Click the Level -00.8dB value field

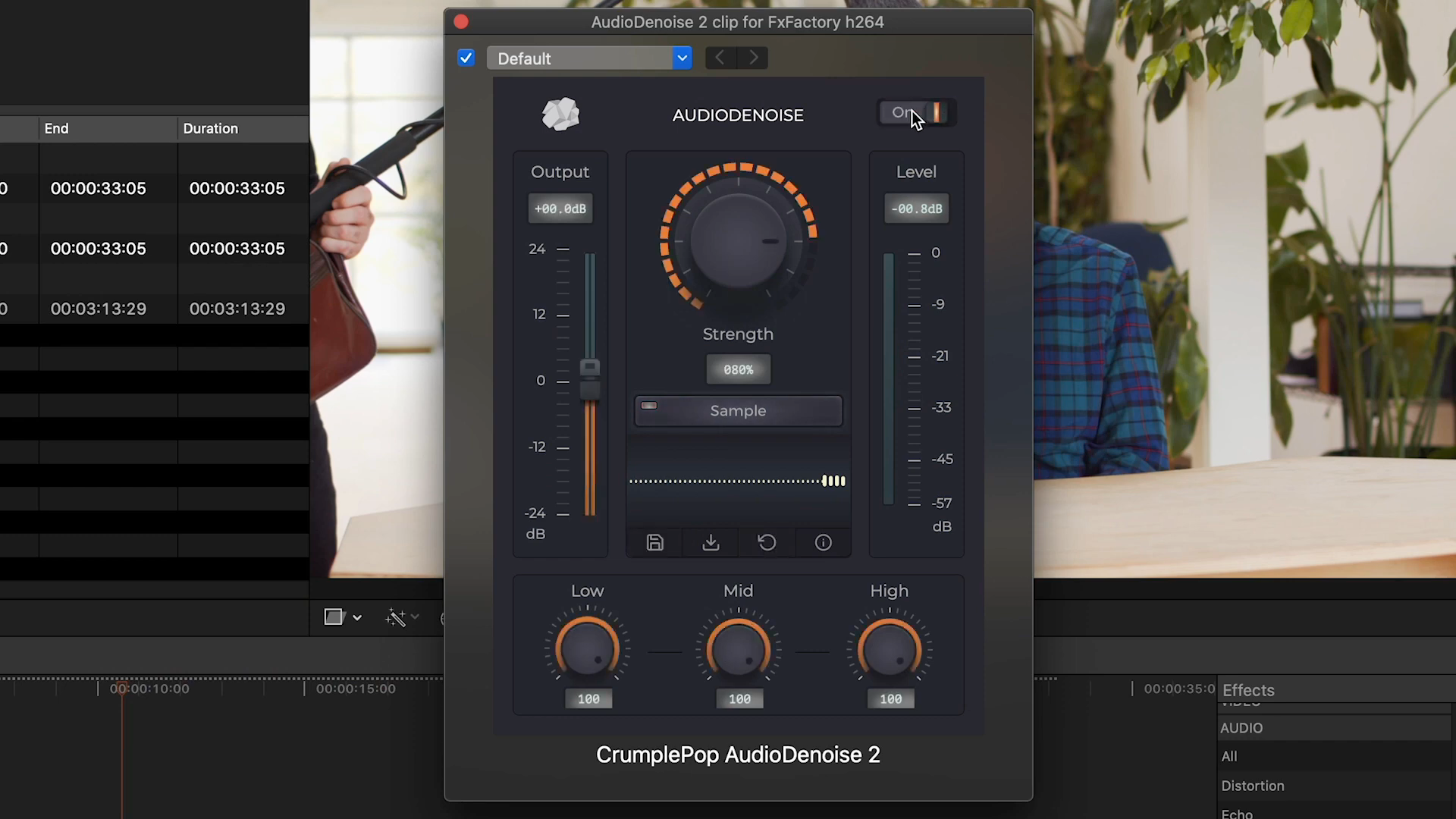(x=917, y=209)
